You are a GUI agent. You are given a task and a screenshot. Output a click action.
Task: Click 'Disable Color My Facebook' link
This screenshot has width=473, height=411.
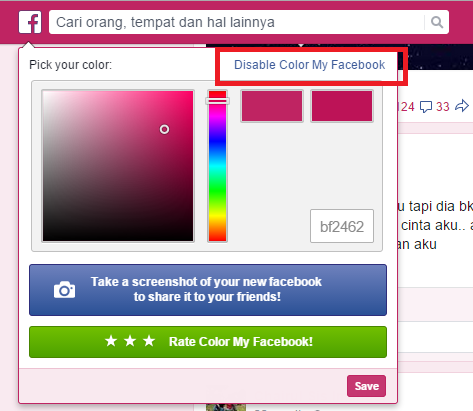(309, 65)
